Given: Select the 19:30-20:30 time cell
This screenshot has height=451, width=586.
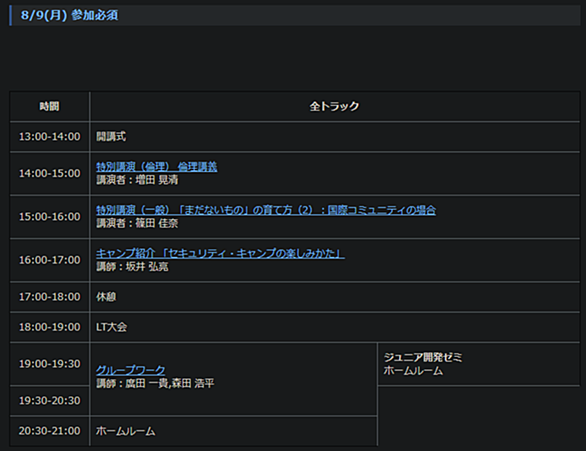Looking at the screenshot, I should tap(50, 401).
